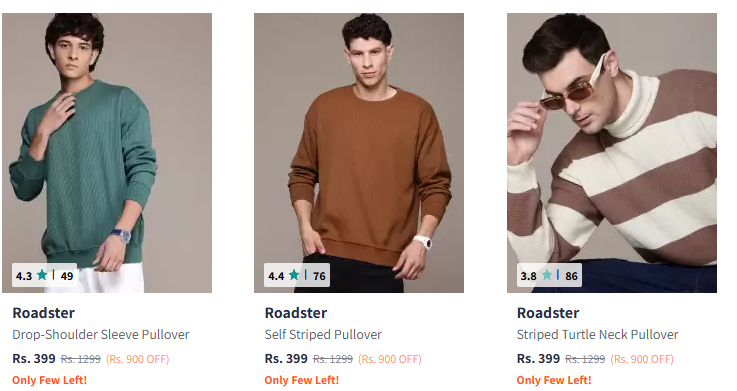Open the 3.8 rating badge with 86 reviews
Viewport: 737px width, 391px height.
tap(549, 275)
